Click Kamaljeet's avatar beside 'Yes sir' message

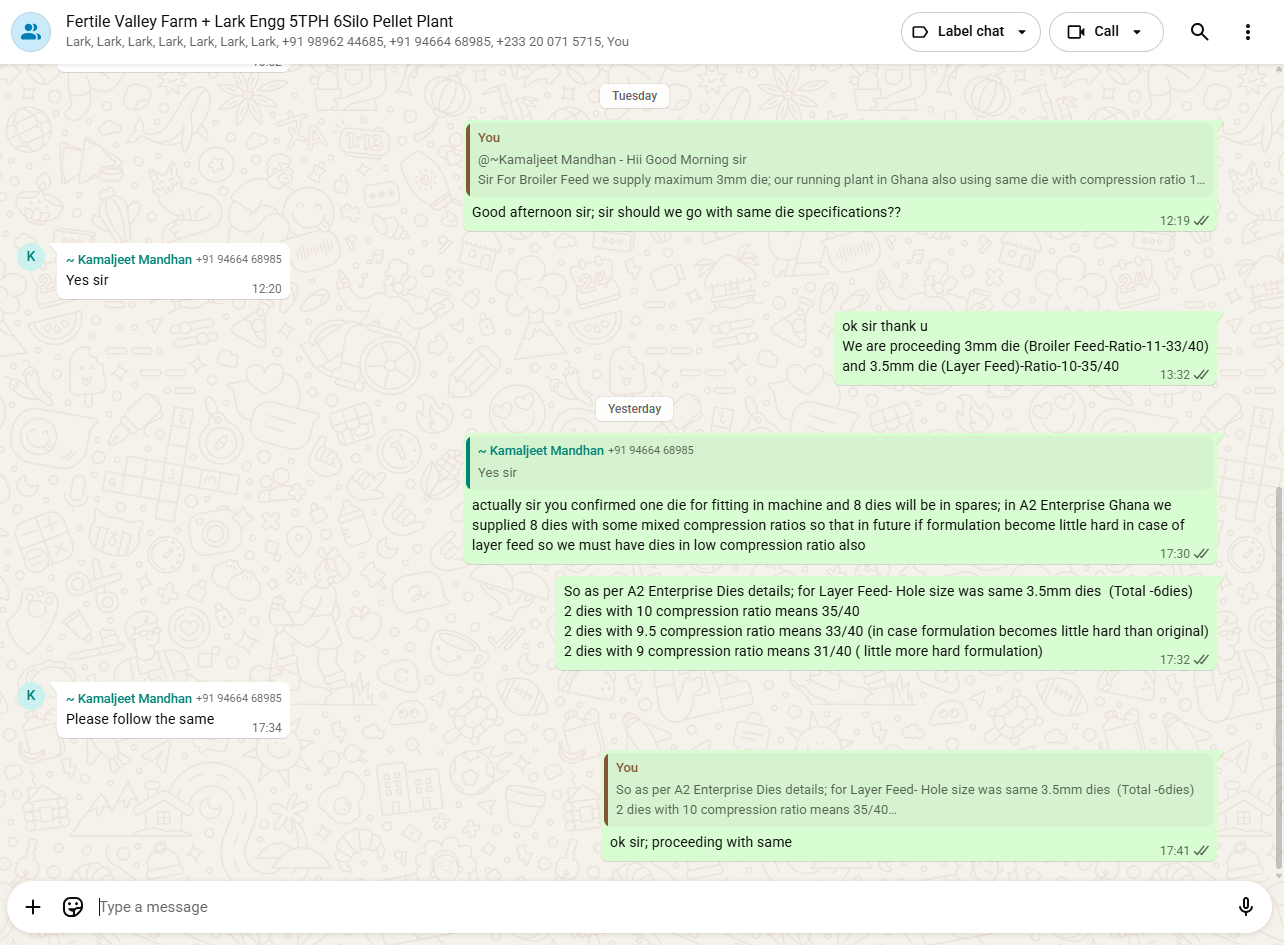(x=31, y=257)
